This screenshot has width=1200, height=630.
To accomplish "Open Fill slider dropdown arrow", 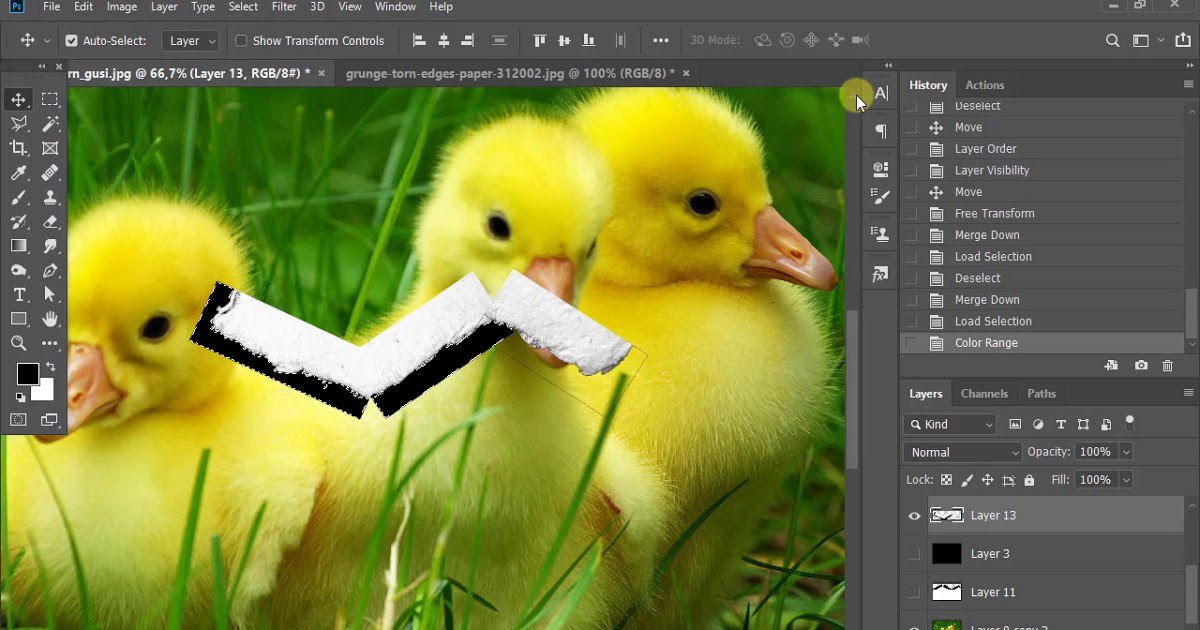I will coord(1127,480).
